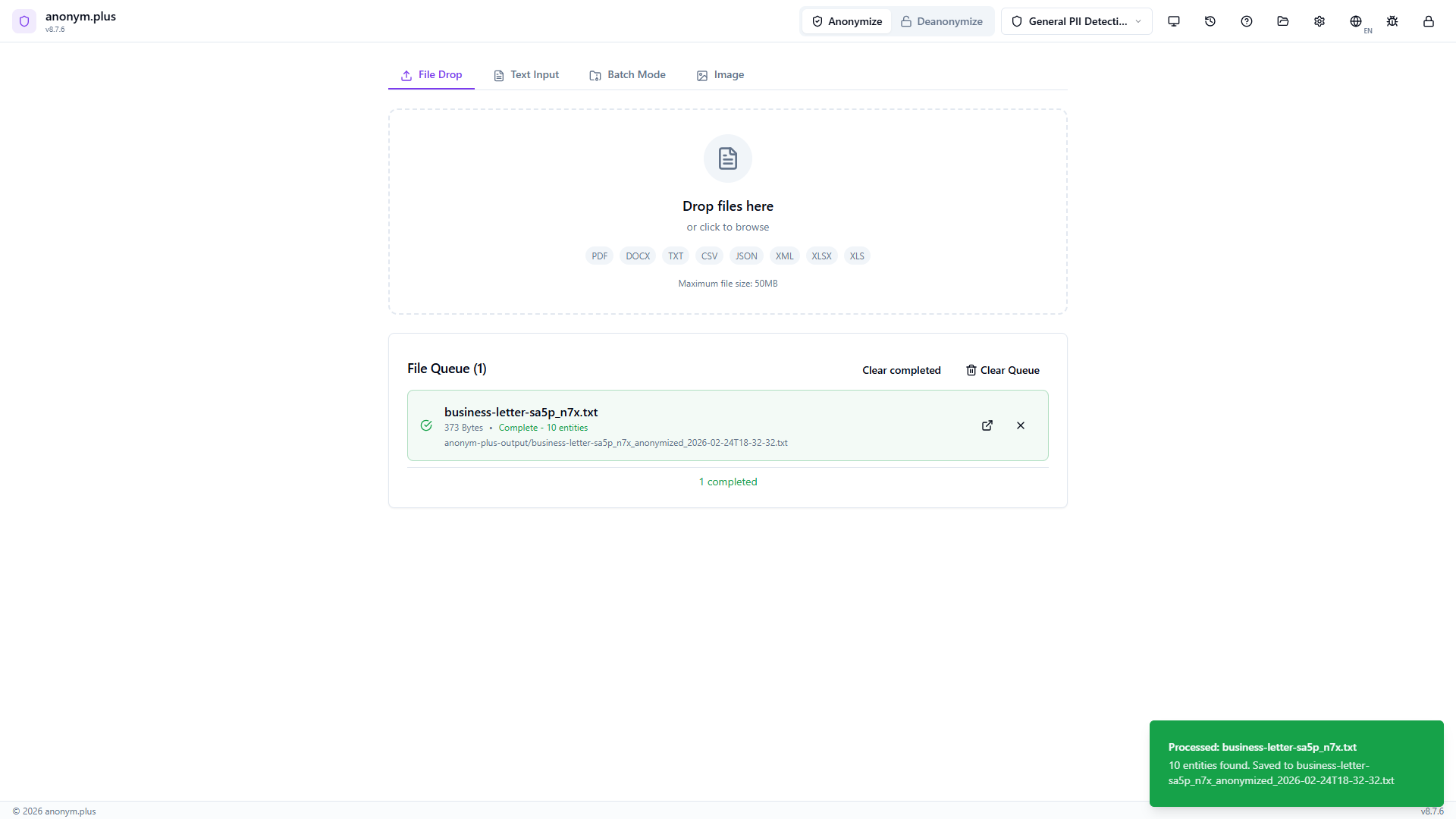Click the Clear completed link

tap(901, 370)
